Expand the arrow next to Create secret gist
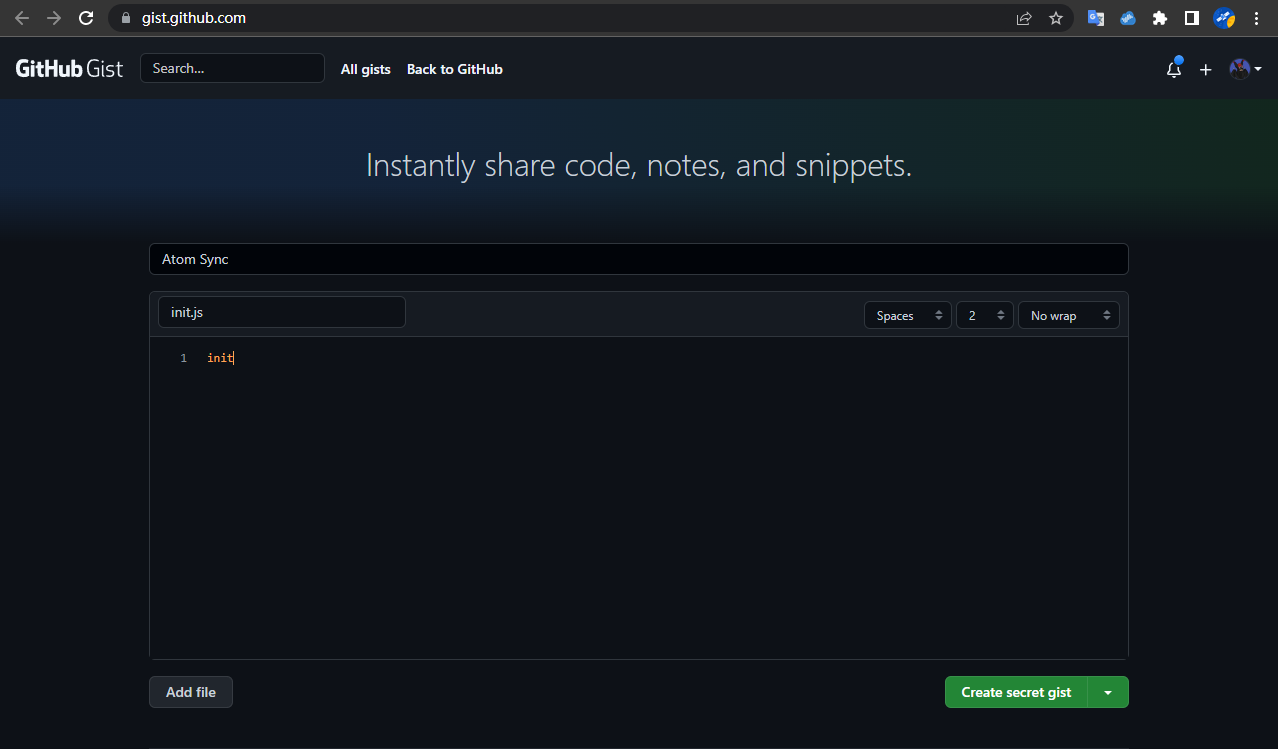The width and height of the screenshot is (1278, 749). click(x=1108, y=692)
